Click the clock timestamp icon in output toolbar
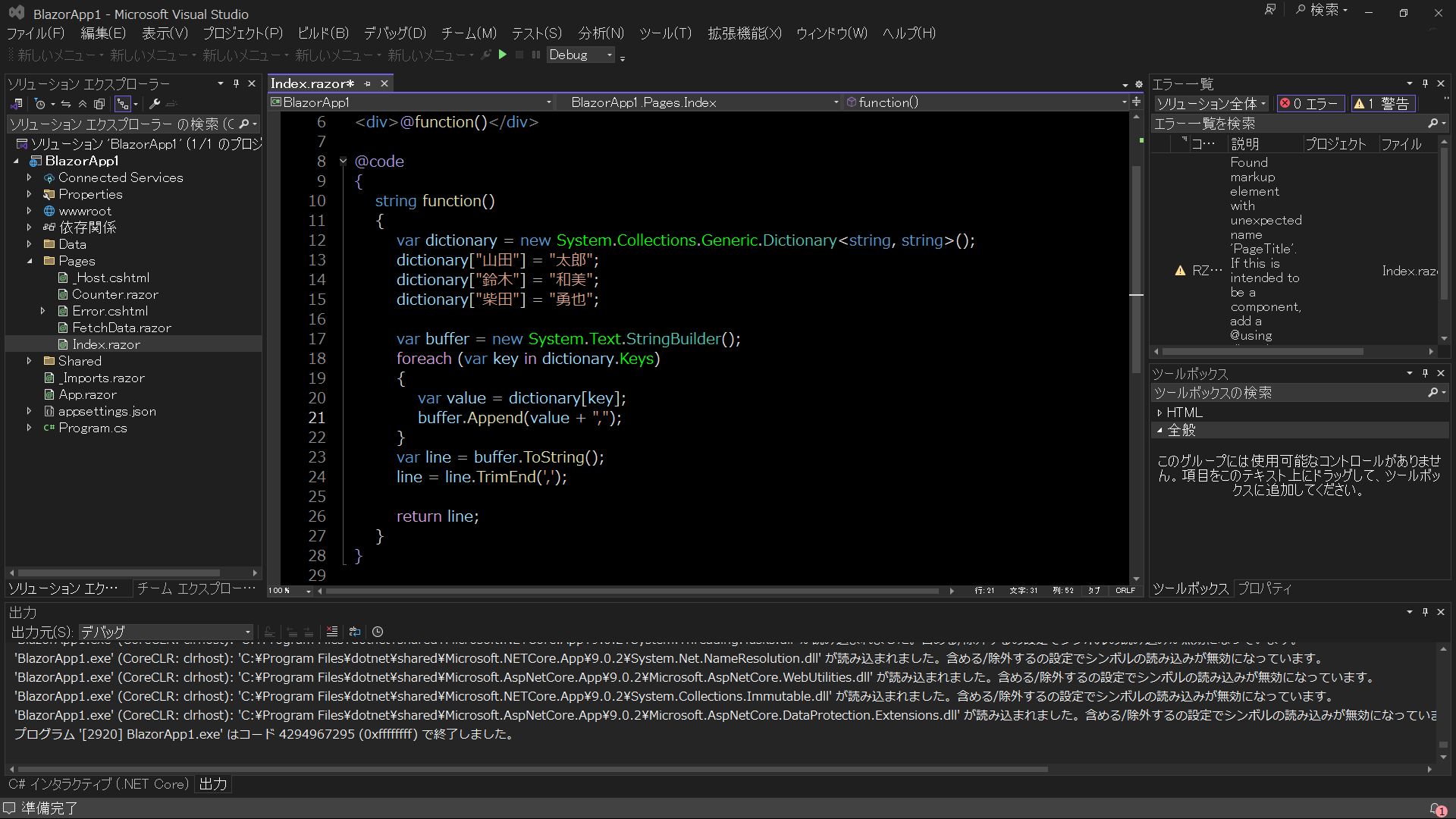Screen dimensions: 1456x819 click(378, 631)
